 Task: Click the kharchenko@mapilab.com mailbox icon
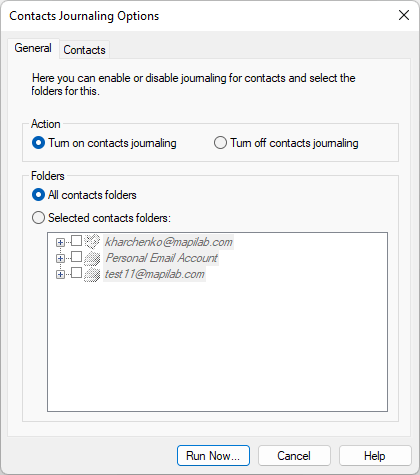(92, 241)
